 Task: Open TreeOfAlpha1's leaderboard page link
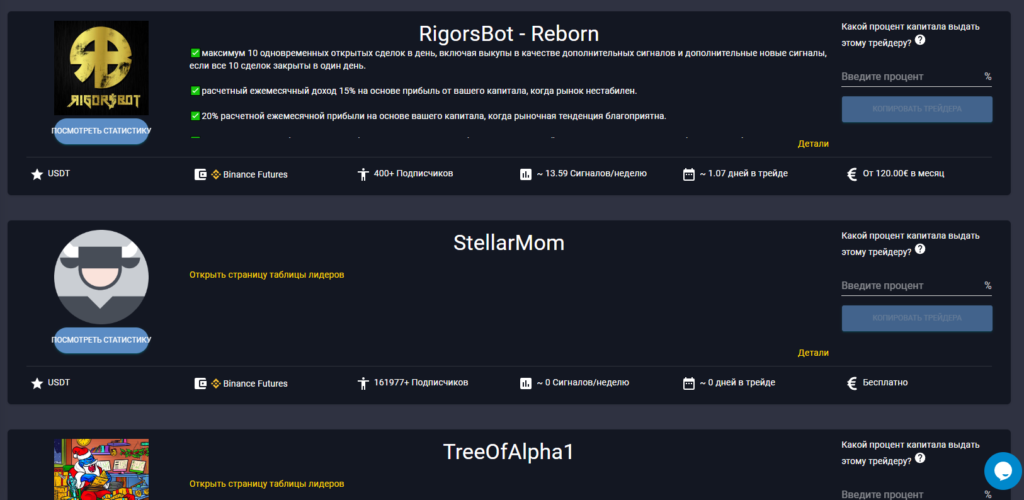[x=267, y=484]
